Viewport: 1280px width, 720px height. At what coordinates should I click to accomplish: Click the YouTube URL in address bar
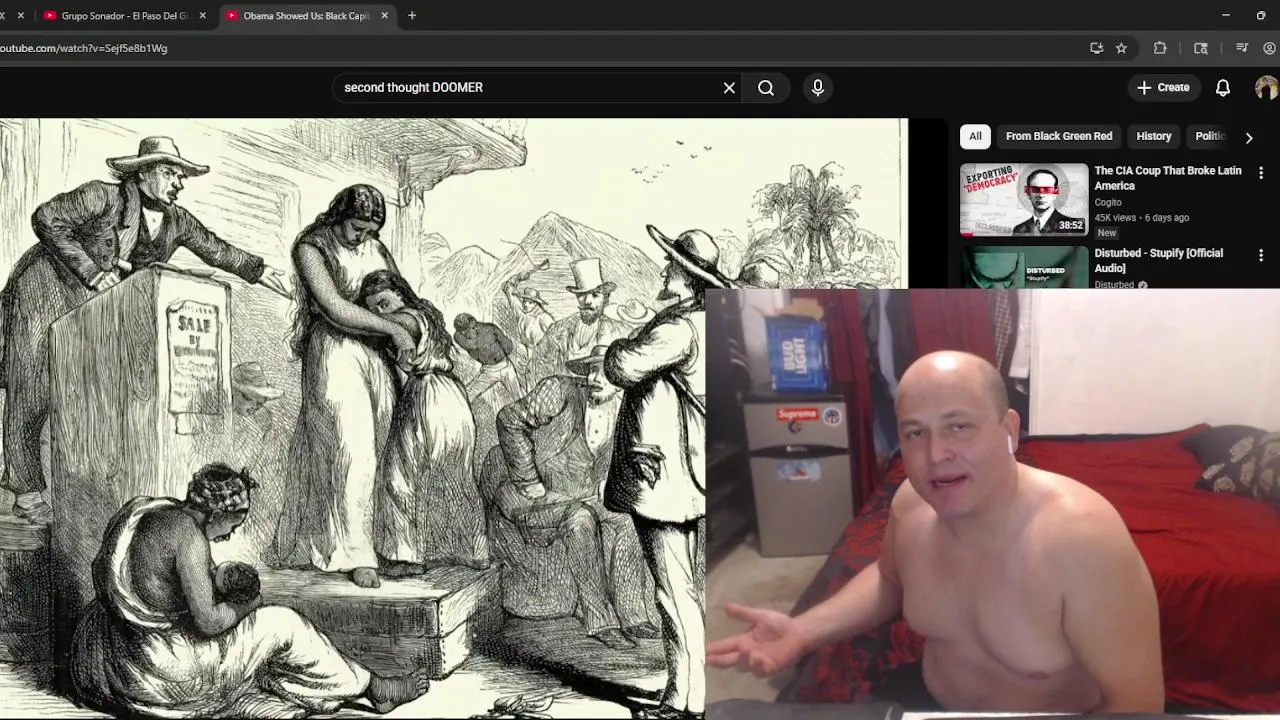coord(84,48)
